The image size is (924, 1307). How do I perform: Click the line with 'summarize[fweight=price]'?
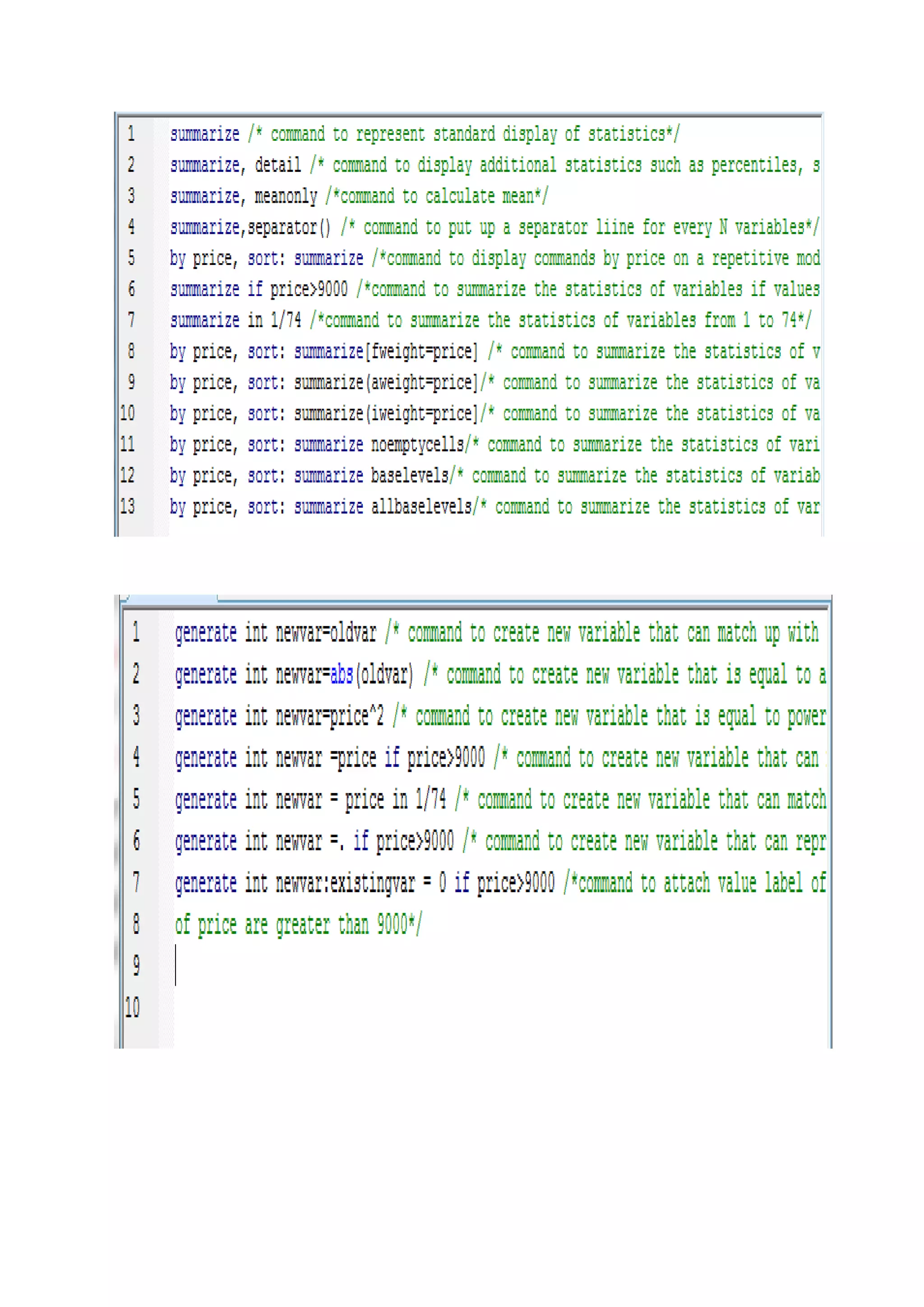coord(495,351)
